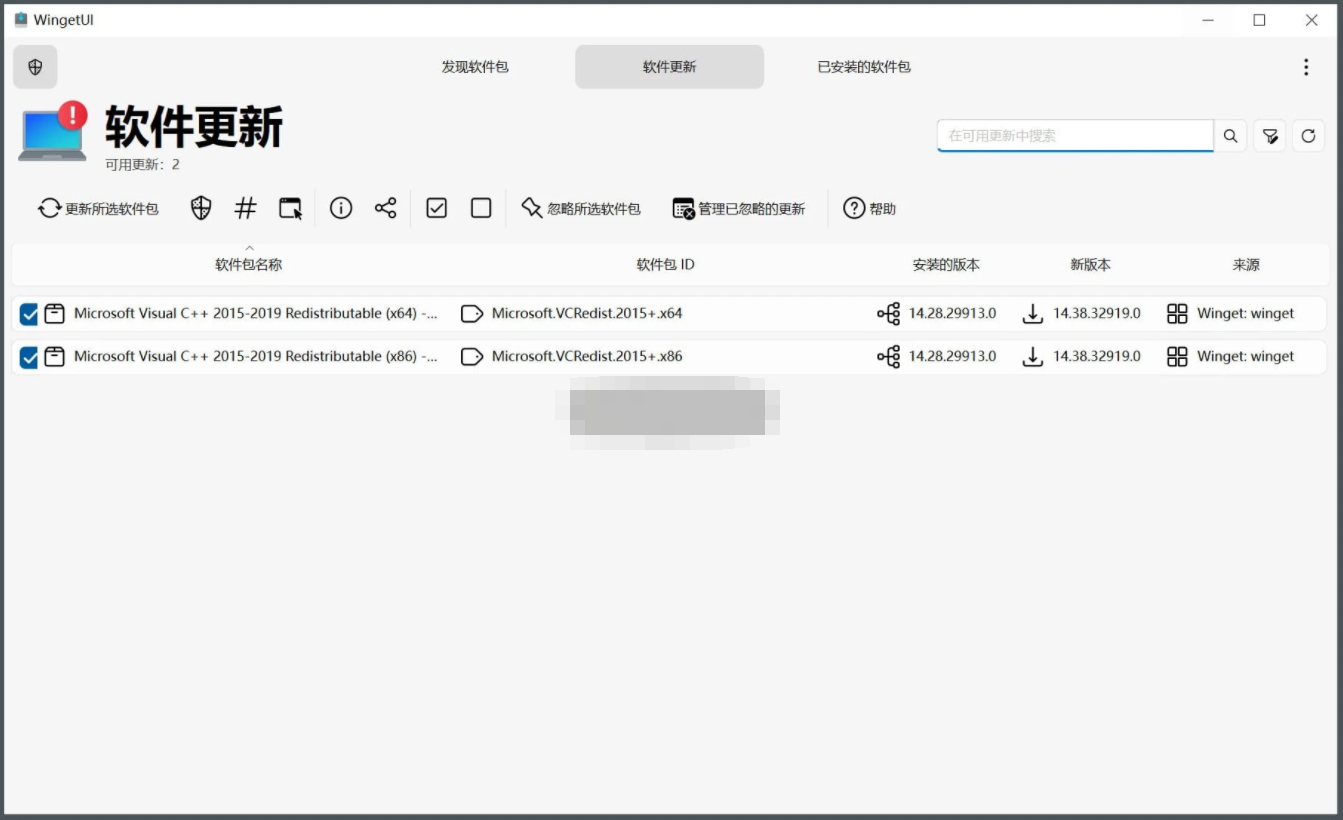Sort by the 软件包 ID column header
The height and width of the screenshot is (820, 1343).
(665, 265)
